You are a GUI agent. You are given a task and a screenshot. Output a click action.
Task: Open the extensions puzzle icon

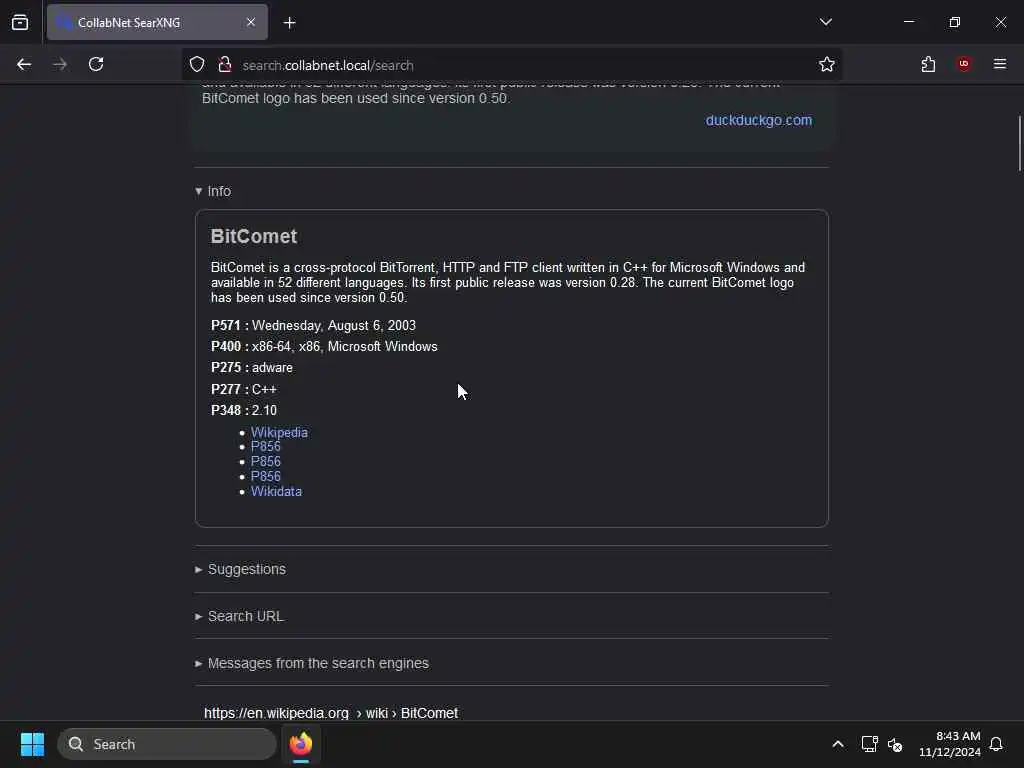click(928, 64)
